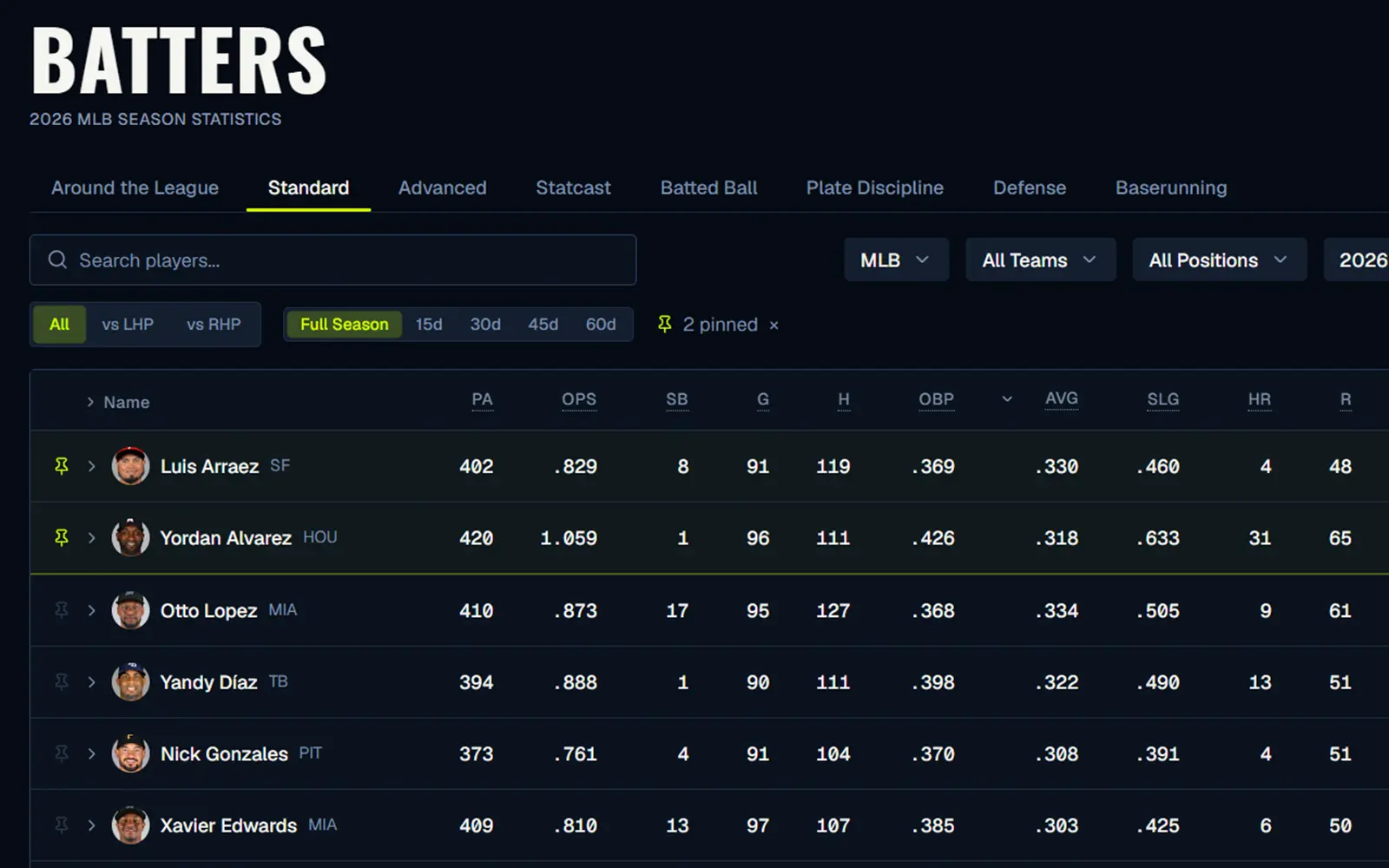Select the 45d range

(543, 325)
